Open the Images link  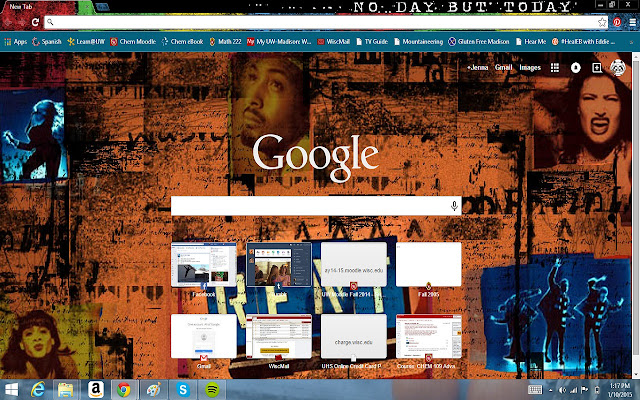530,67
